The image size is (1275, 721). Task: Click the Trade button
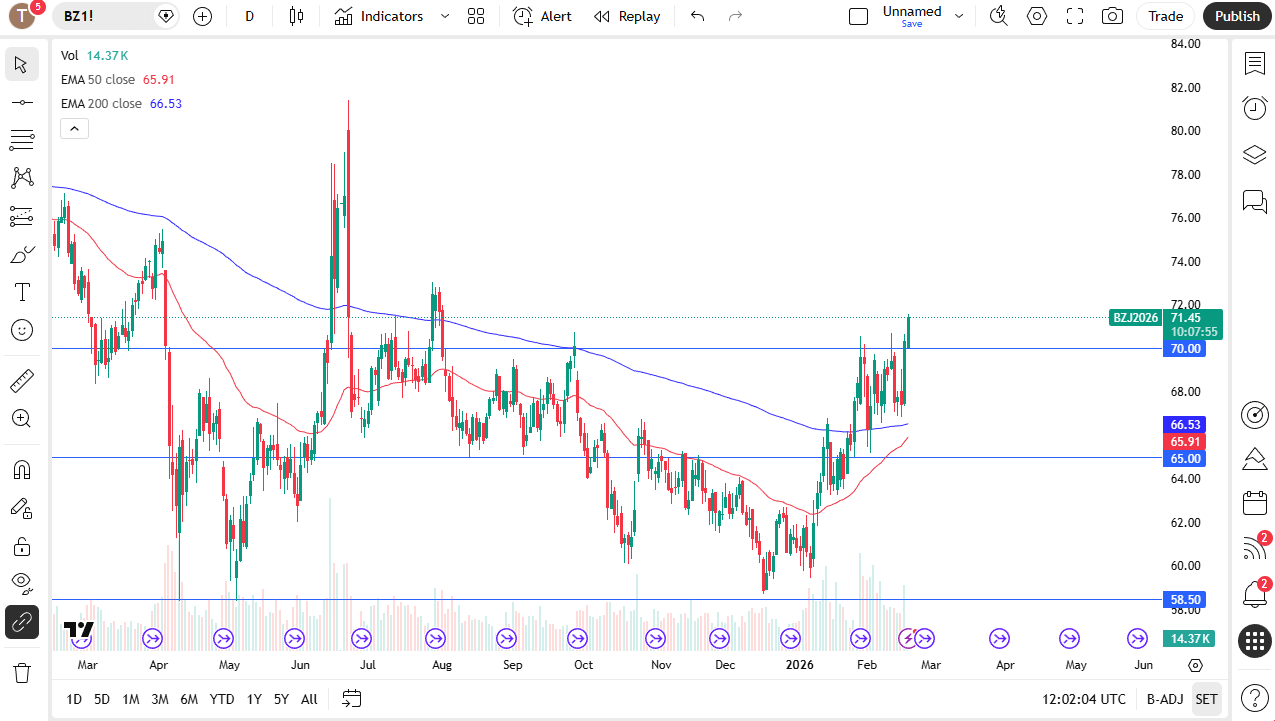coord(1166,16)
